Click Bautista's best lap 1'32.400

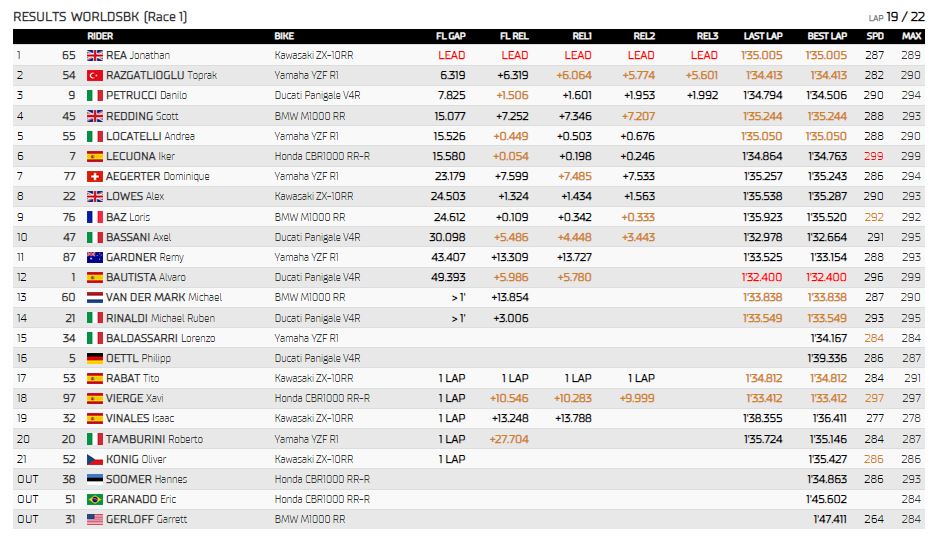pyautogui.click(x=826, y=277)
